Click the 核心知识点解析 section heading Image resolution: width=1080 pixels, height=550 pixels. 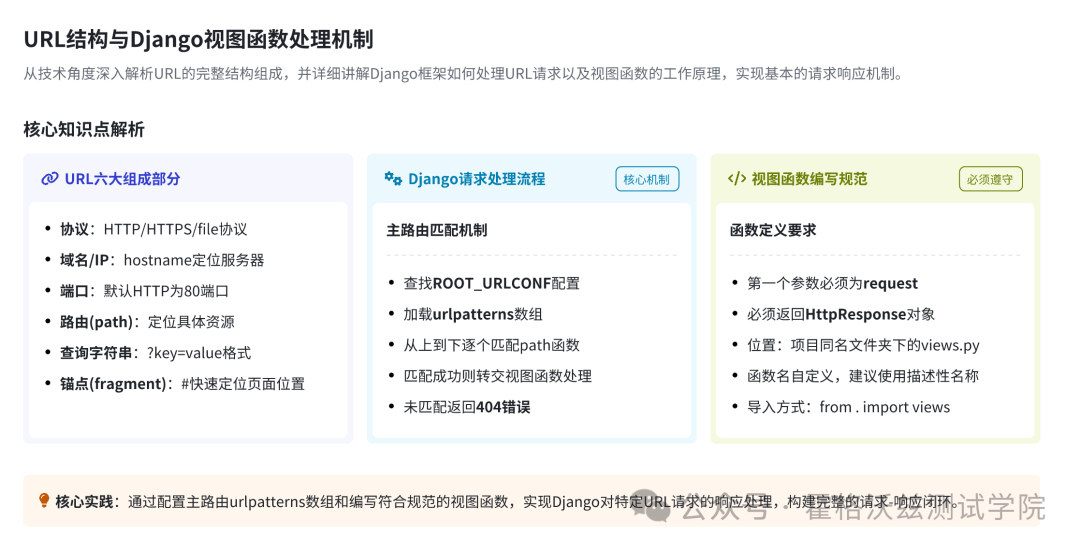point(84,129)
